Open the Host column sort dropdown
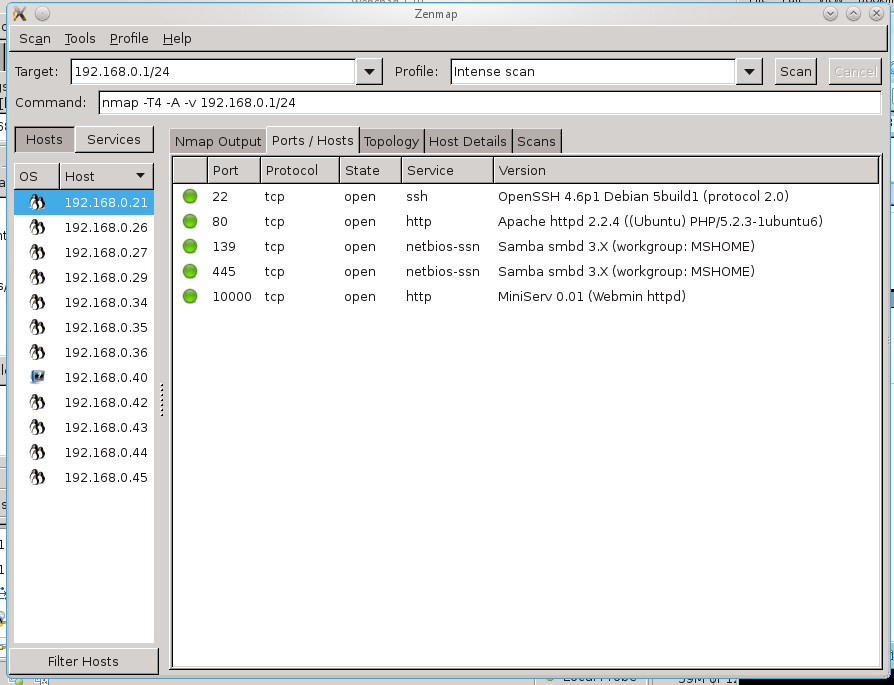The height and width of the screenshot is (685, 894). coord(138,175)
